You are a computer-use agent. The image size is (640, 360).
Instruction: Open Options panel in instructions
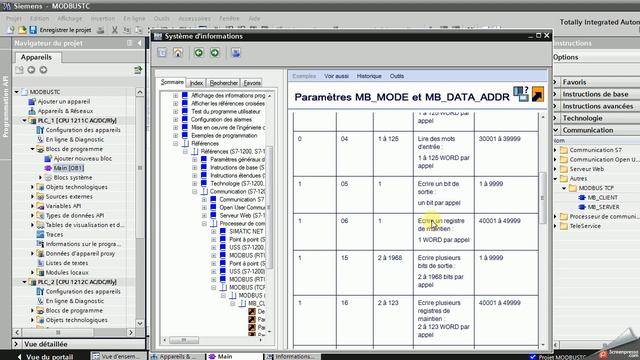point(565,57)
